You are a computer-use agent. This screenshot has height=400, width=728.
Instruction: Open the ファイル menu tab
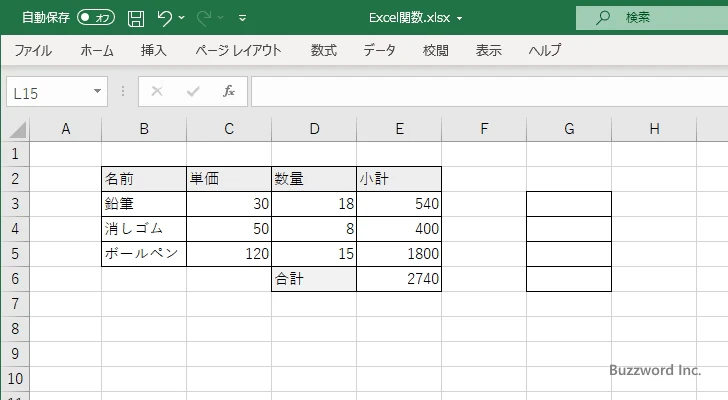point(33,50)
